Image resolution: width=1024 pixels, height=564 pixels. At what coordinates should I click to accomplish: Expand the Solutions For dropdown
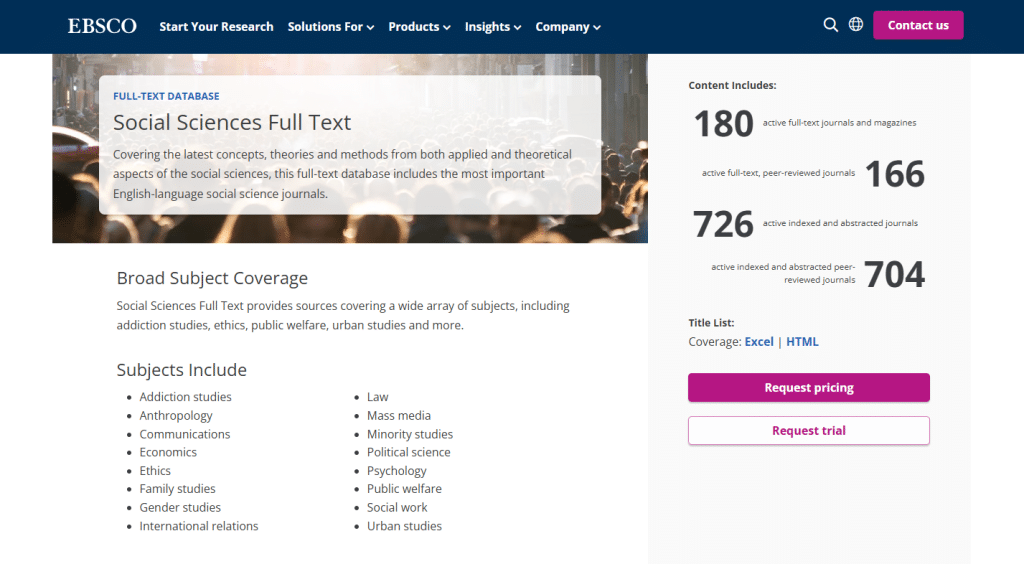click(x=330, y=27)
